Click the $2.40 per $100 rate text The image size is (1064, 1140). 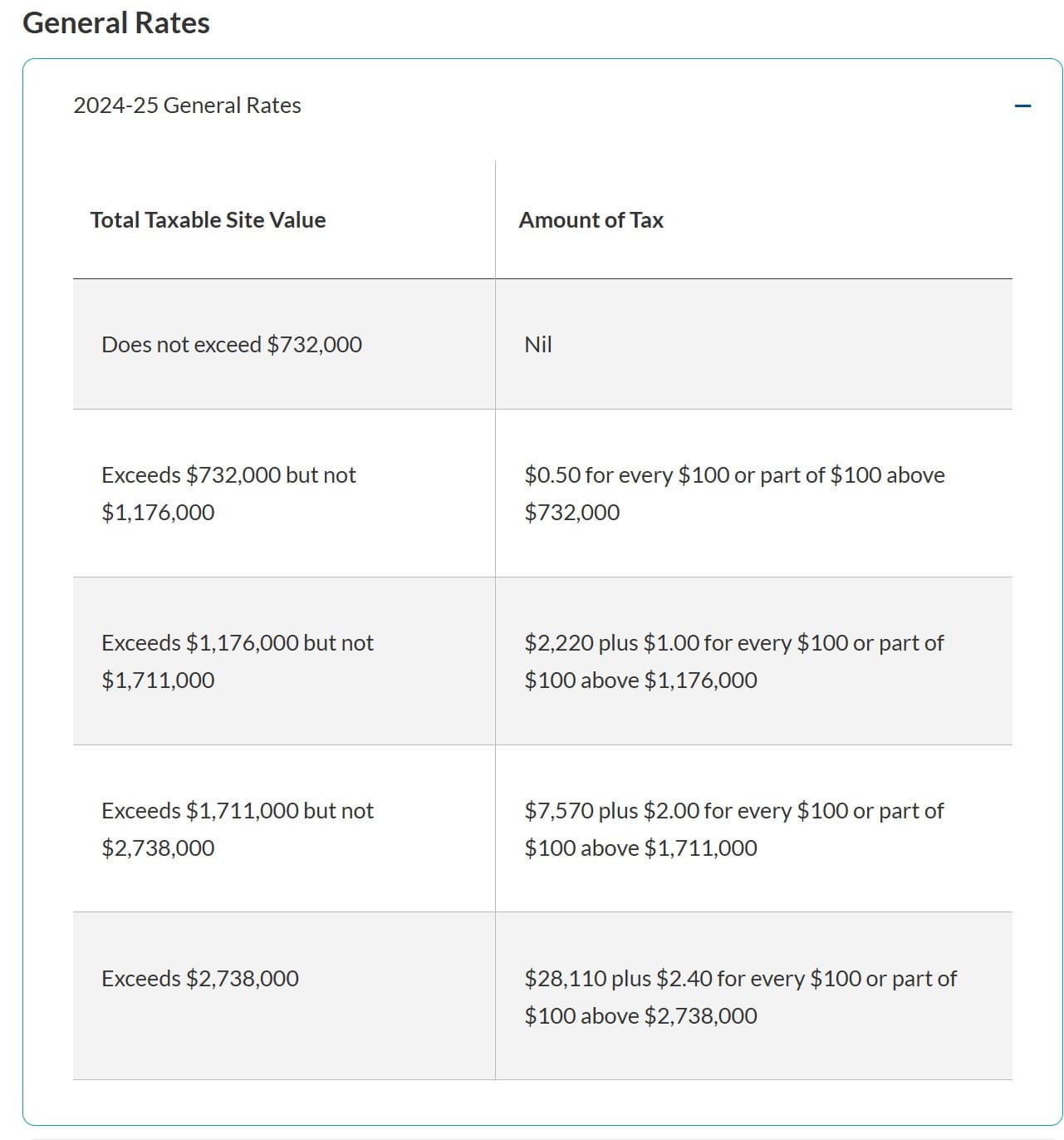pyautogui.click(x=684, y=979)
